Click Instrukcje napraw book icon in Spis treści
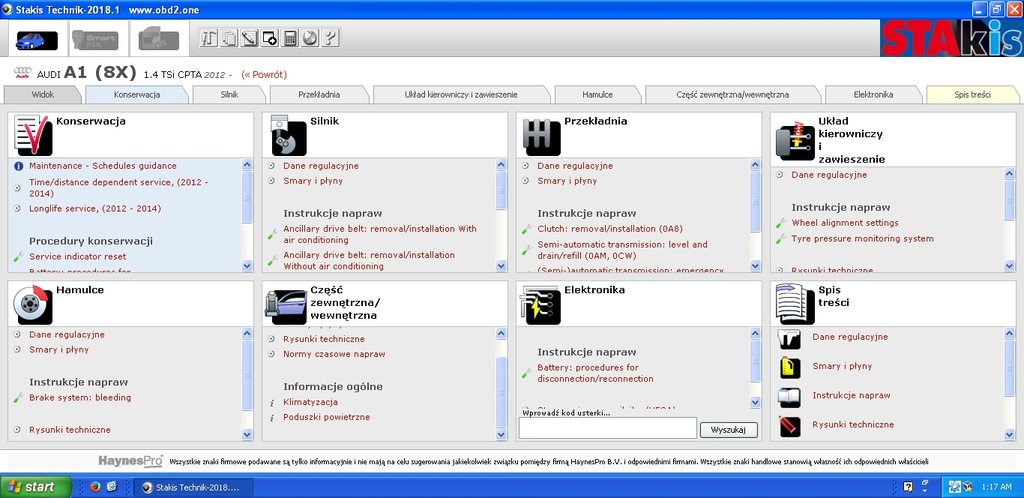Screen dimensions: 1024x498 point(790,397)
